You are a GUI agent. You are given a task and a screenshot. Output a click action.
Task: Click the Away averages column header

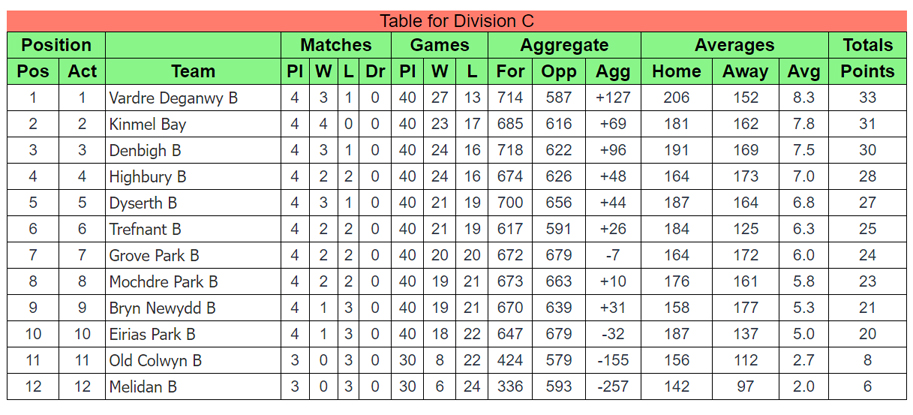(x=745, y=71)
